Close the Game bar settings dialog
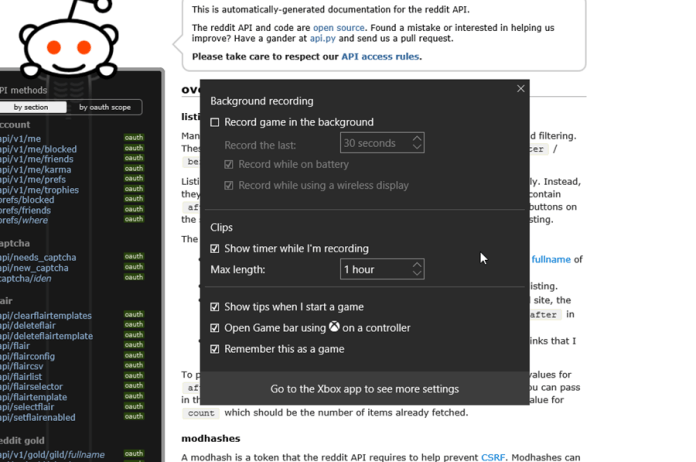The height and width of the screenshot is (462, 696). click(x=521, y=89)
